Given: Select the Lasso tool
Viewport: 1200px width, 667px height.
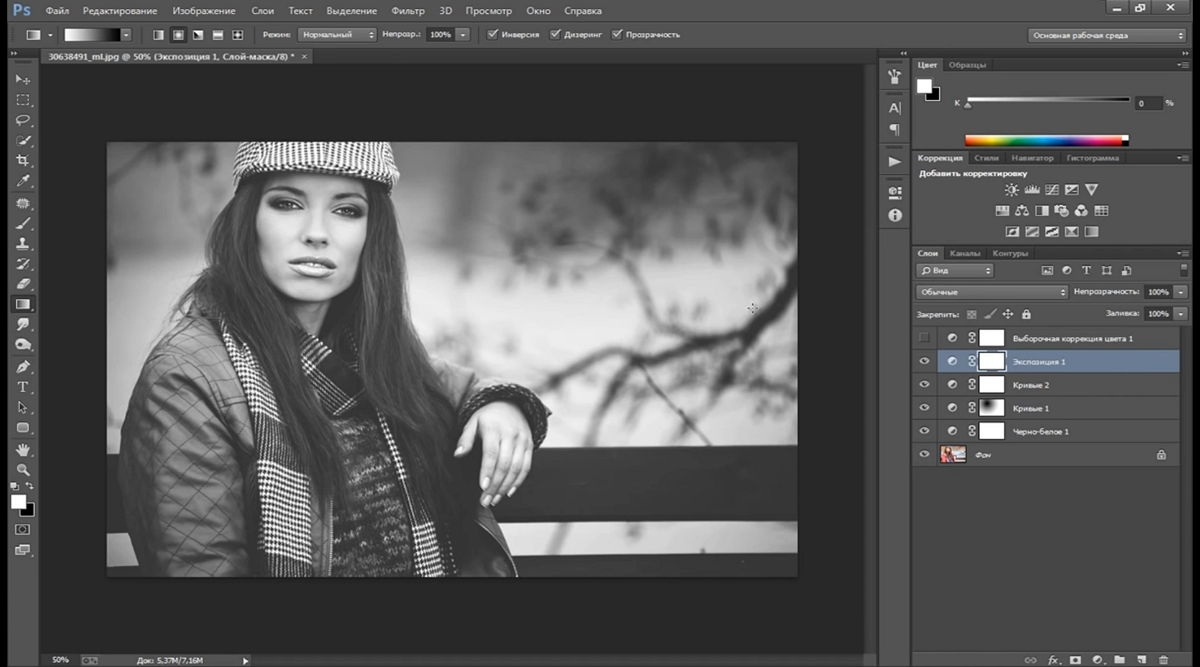Looking at the screenshot, I should pyautogui.click(x=22, y=120).
